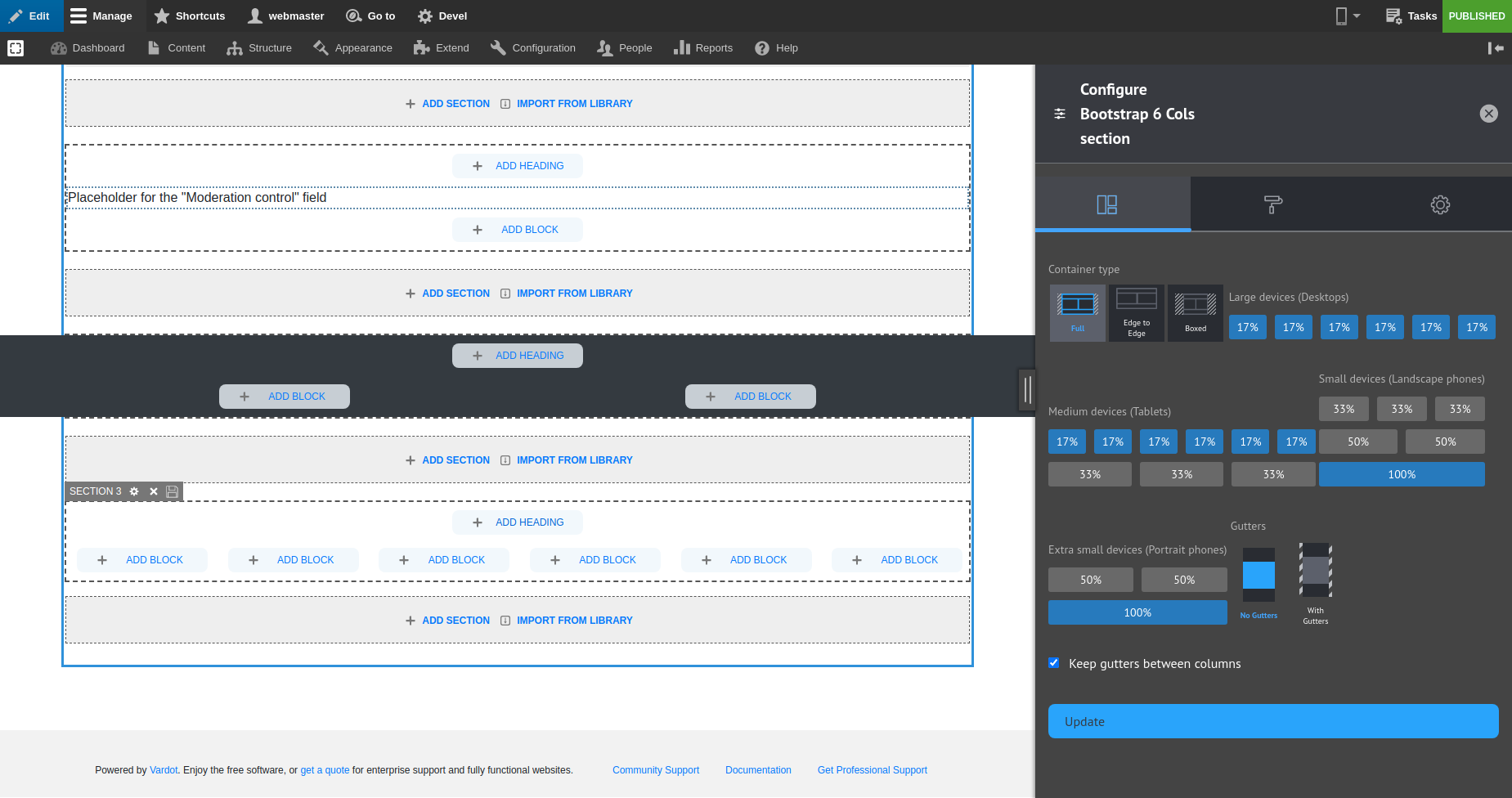Open the section settings gear tab
The width and height of the screenshot is (1512, 798).
coord(1440,204)
